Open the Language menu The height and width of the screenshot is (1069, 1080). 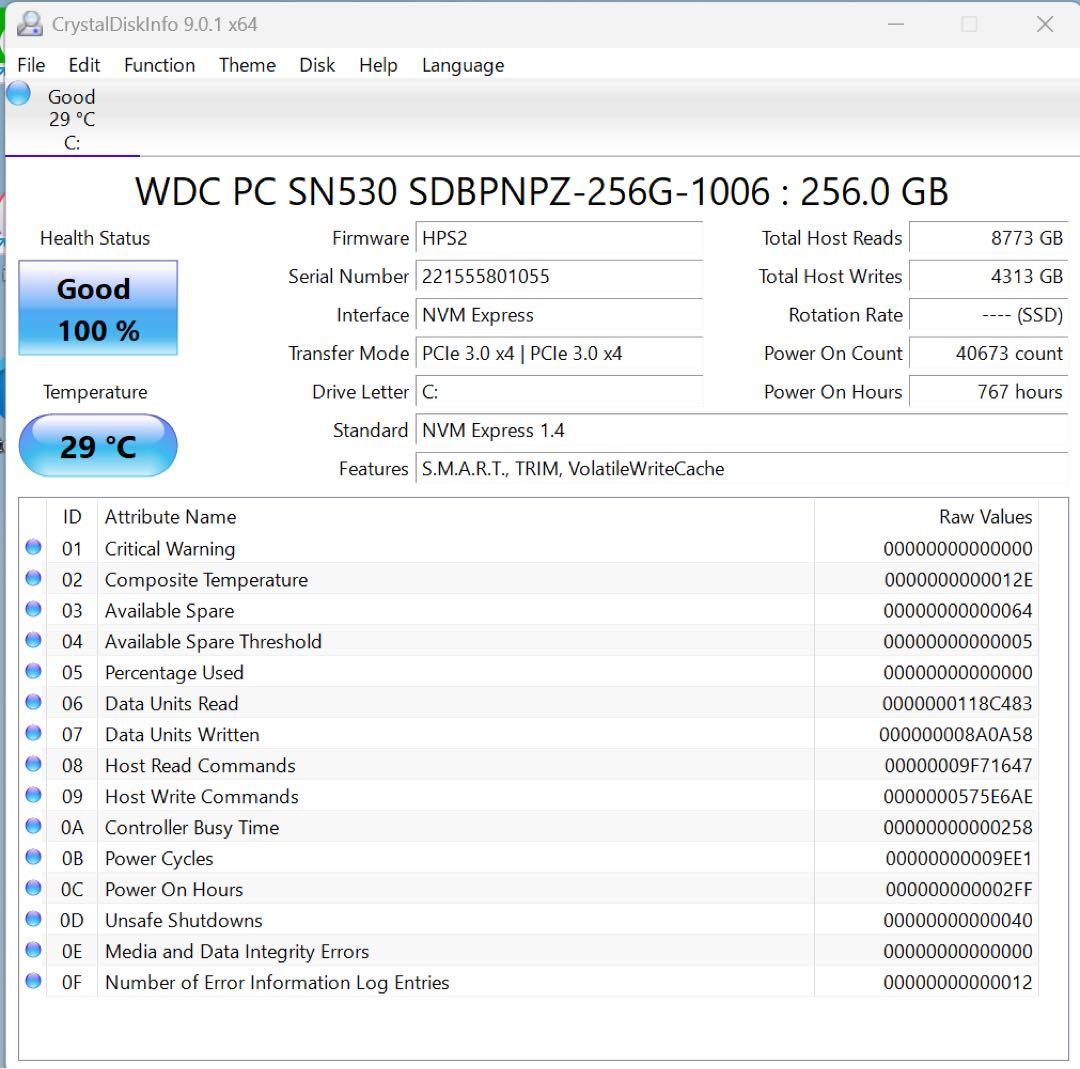462,65
